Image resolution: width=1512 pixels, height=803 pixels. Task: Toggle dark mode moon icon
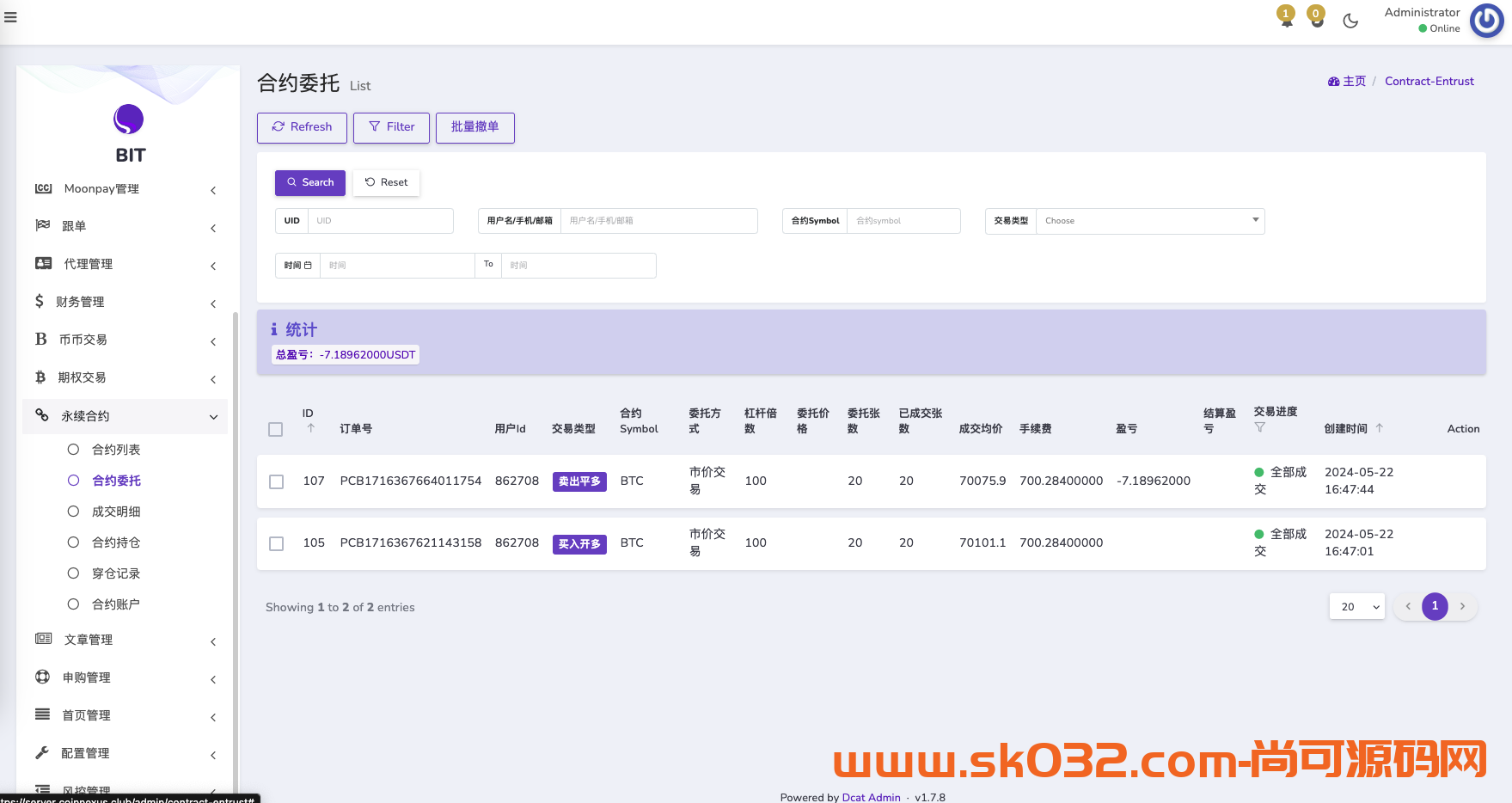point(1350,21)
